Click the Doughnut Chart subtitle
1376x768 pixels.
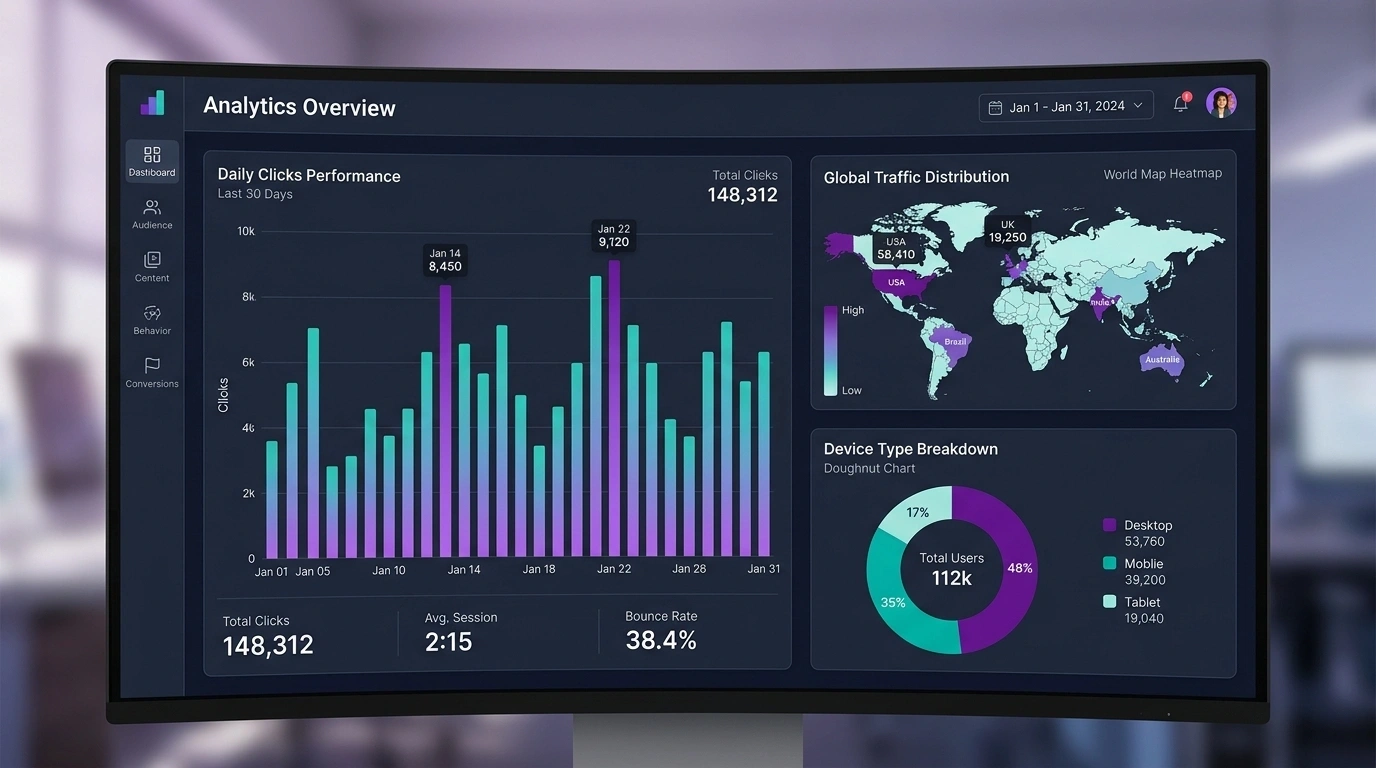point(869,468)
